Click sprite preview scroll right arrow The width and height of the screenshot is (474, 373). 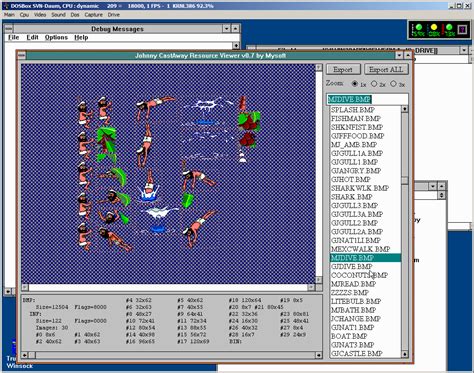[x=311, y=287]
